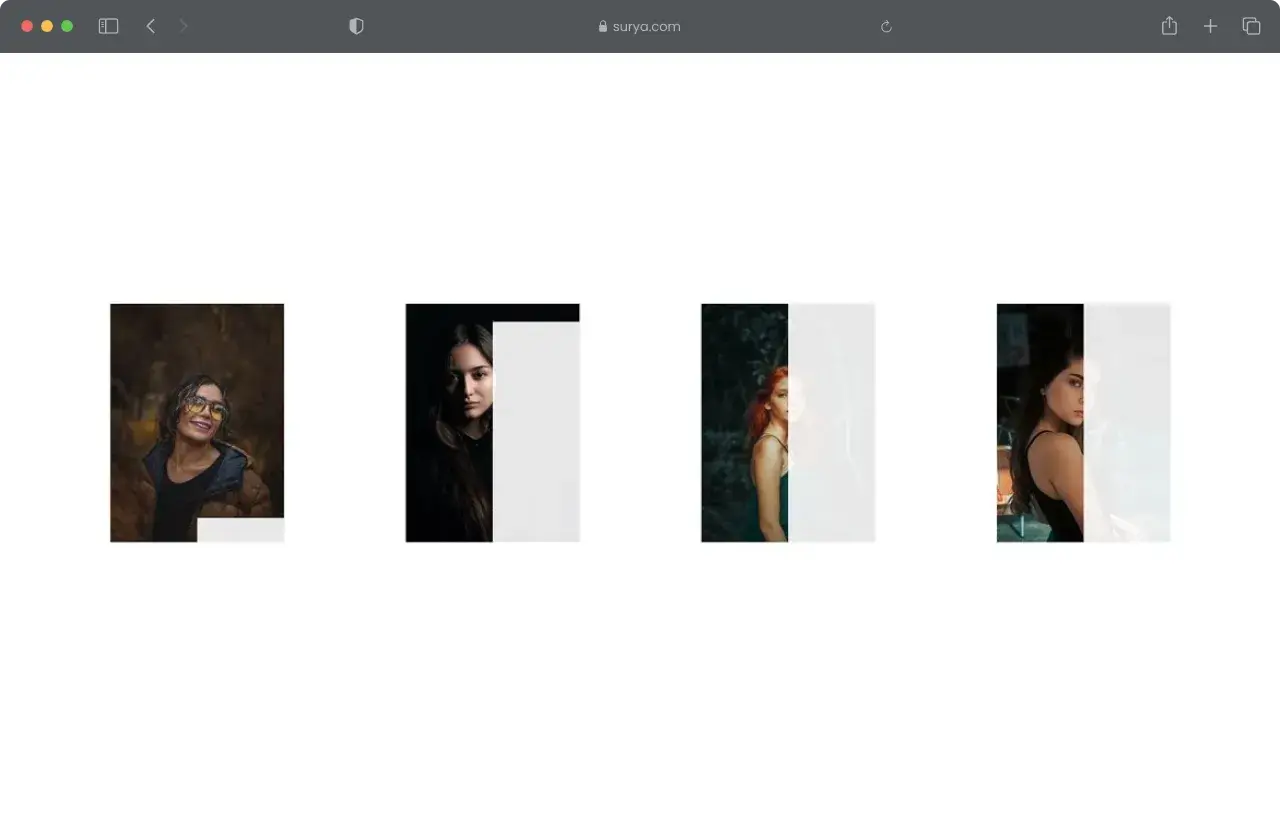Reload the surya.com page
The image size is (1280, 832).
(x=886, y=26)
